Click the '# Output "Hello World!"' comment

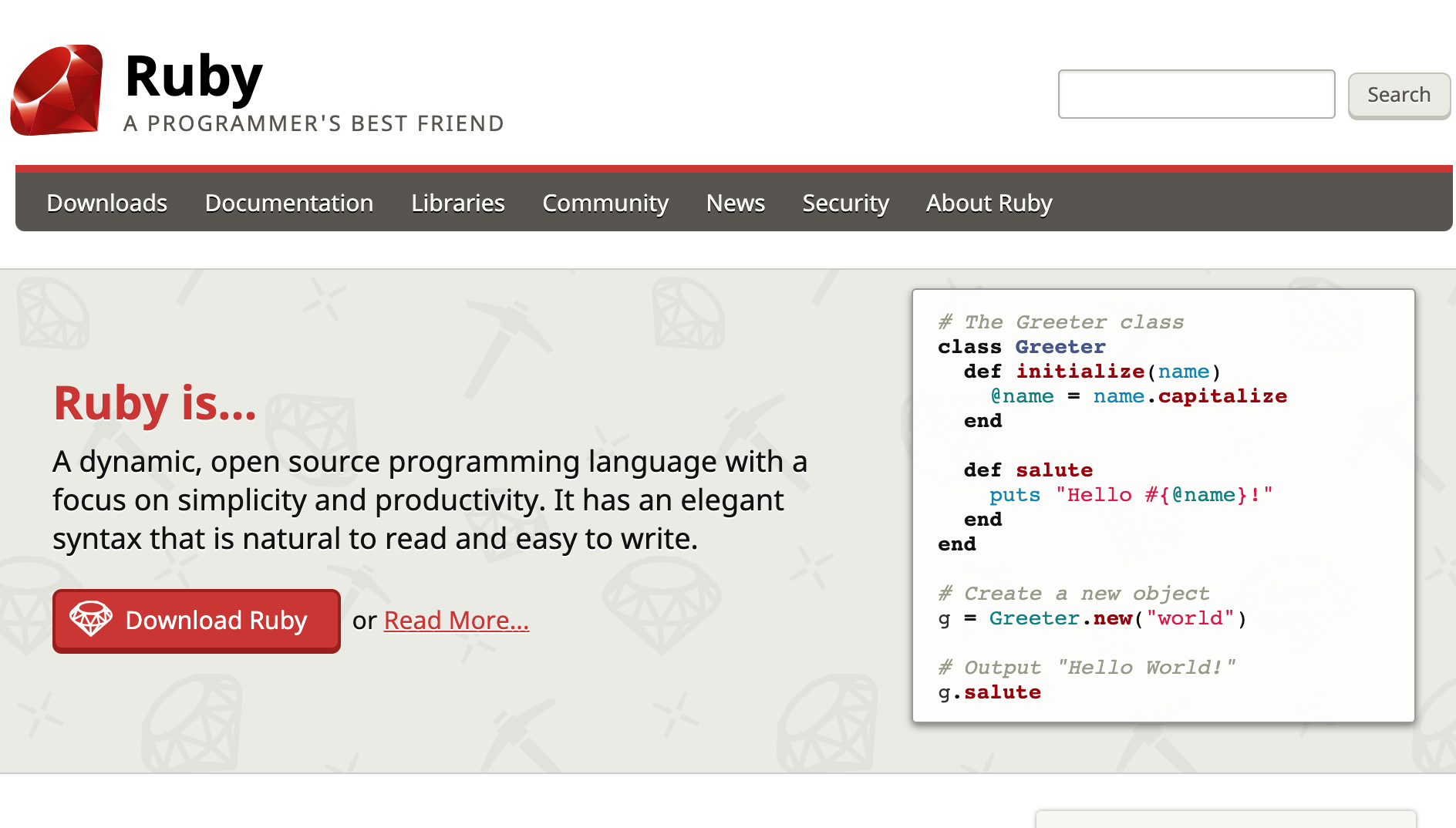pos(1087,668)
